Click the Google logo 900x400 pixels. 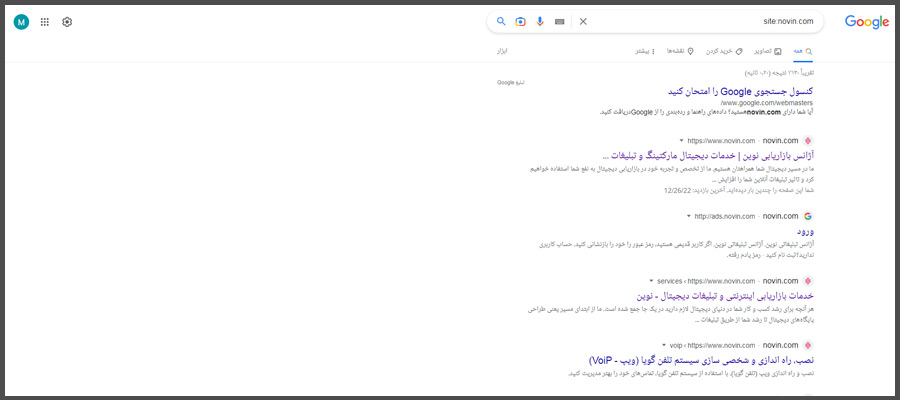(867, 22)
